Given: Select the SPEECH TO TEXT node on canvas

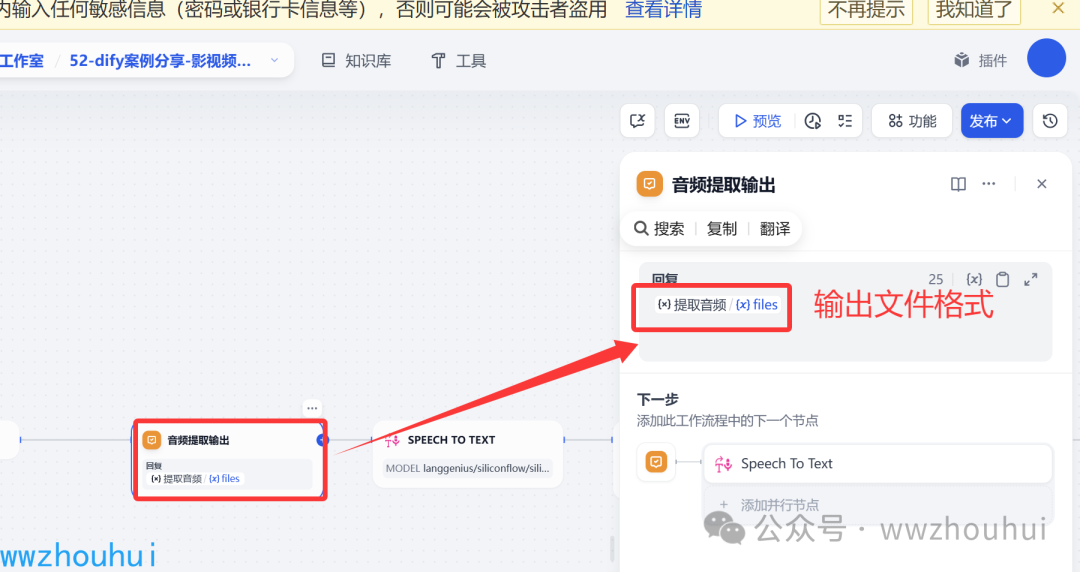Looking at the screenshot, I should click(468, 455).
